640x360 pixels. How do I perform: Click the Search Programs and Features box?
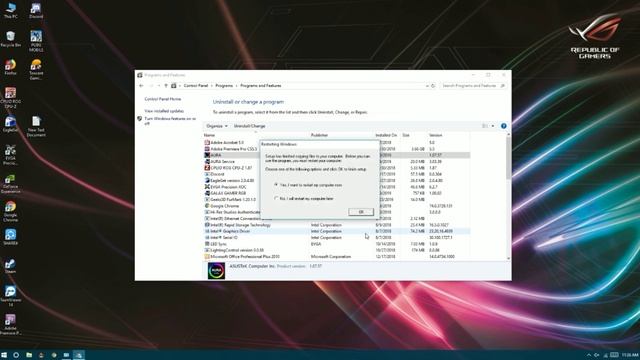pyautogui.click(x=473, y=86)
